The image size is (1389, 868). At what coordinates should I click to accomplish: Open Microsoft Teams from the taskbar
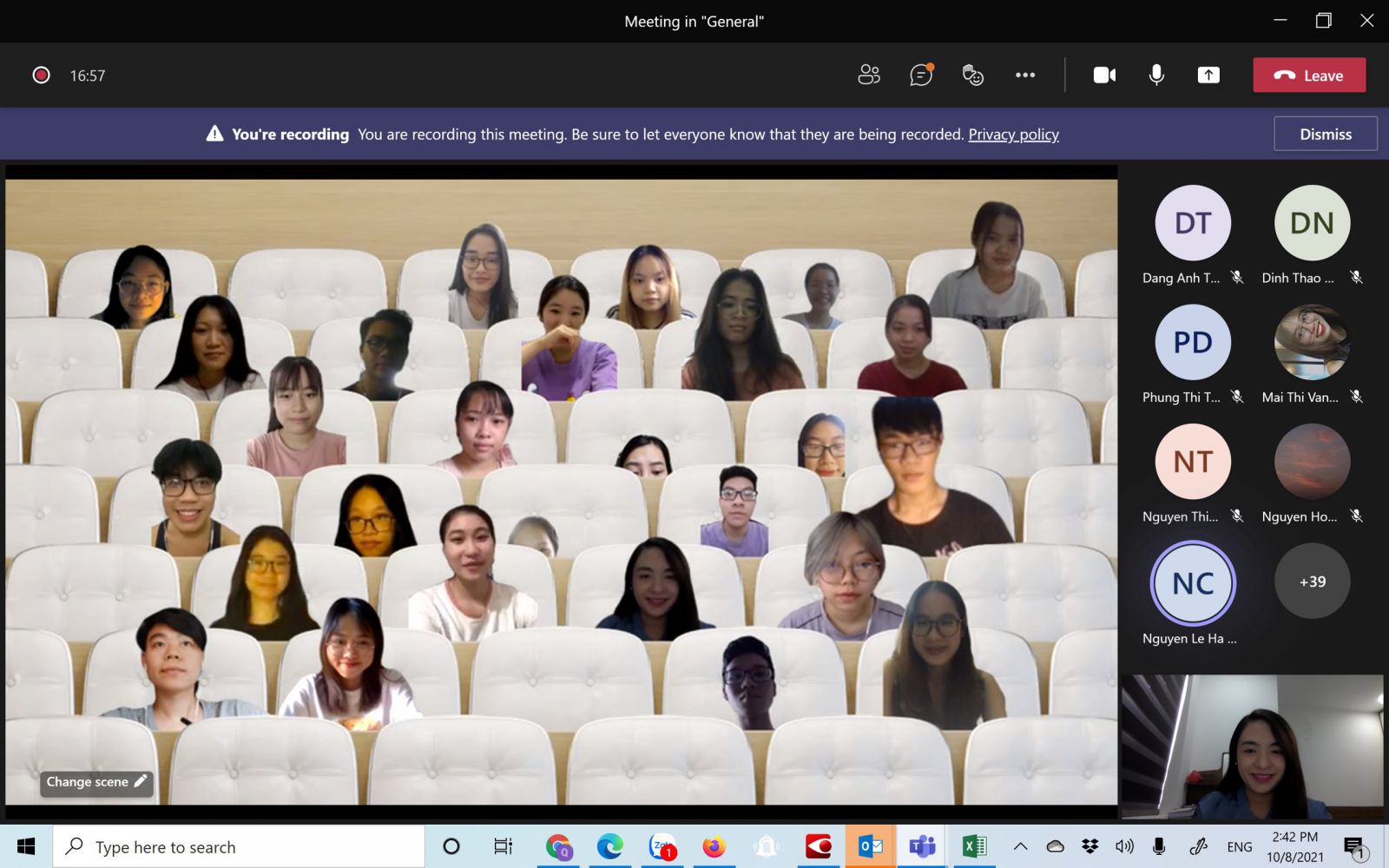(922, 846)
